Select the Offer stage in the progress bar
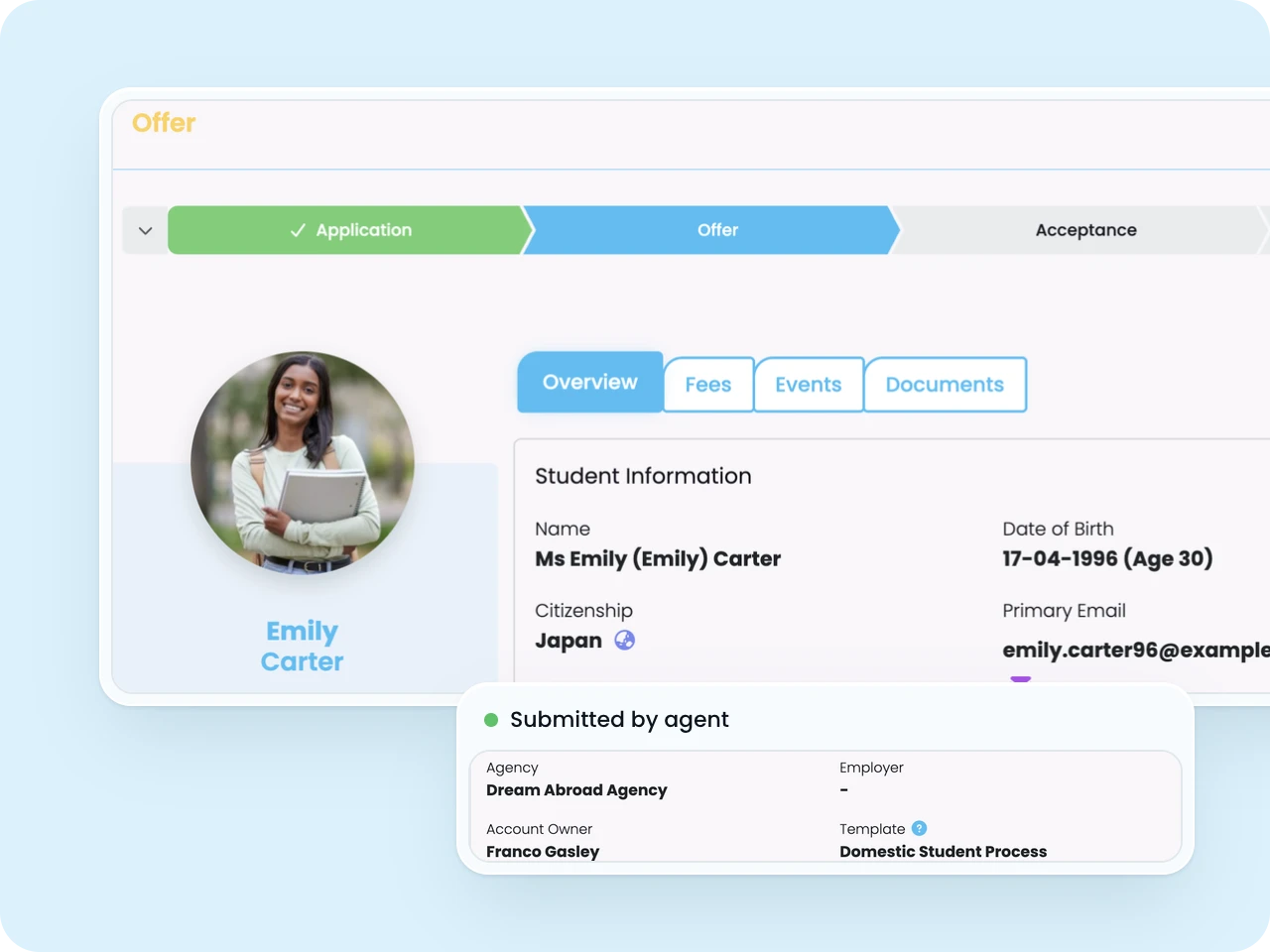Image resolution: width=1270 pixels, height=952 pixels. [711, 230]
